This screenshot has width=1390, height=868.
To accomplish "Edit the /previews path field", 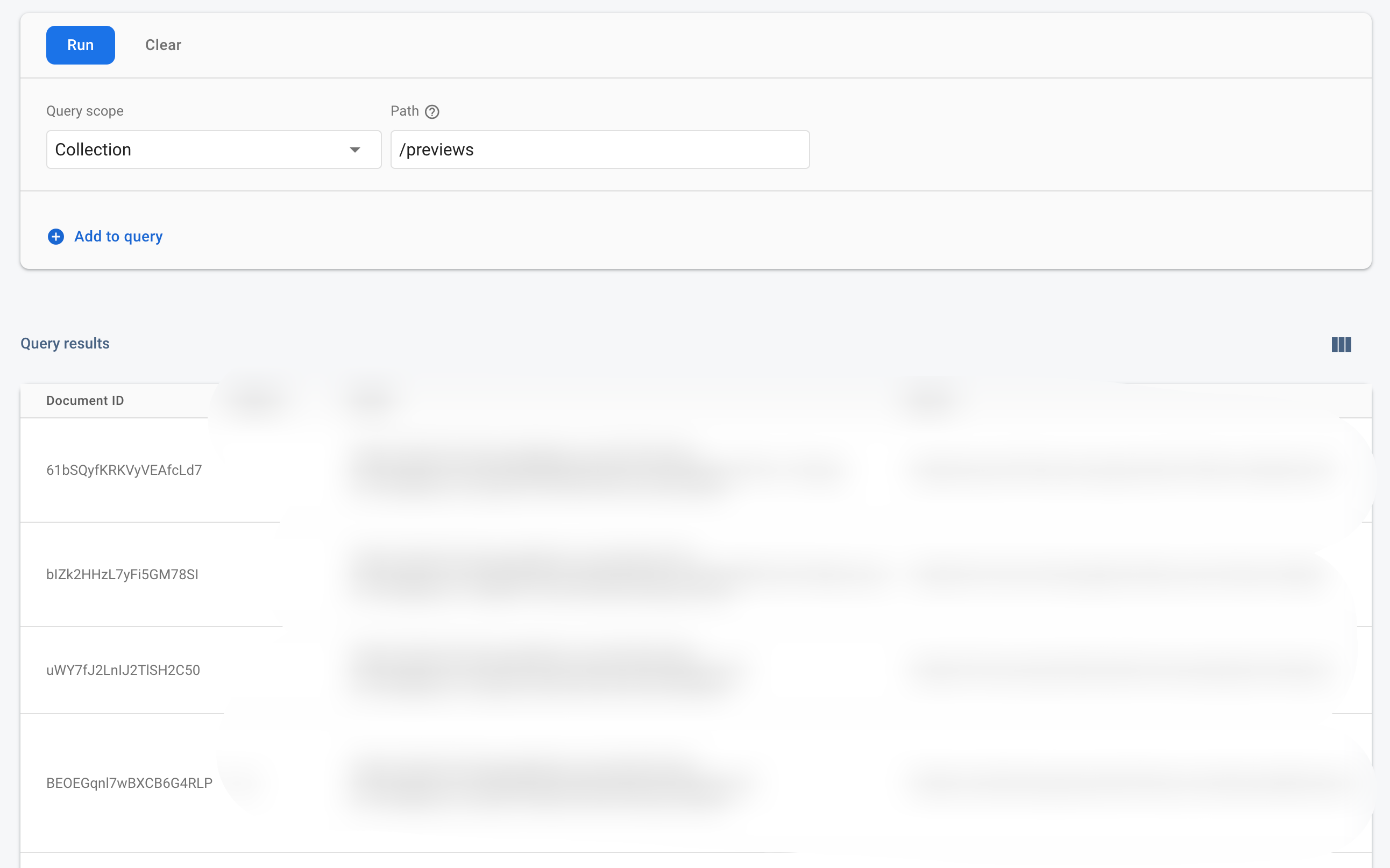I will pyautogui.click(x=600, y=149).
